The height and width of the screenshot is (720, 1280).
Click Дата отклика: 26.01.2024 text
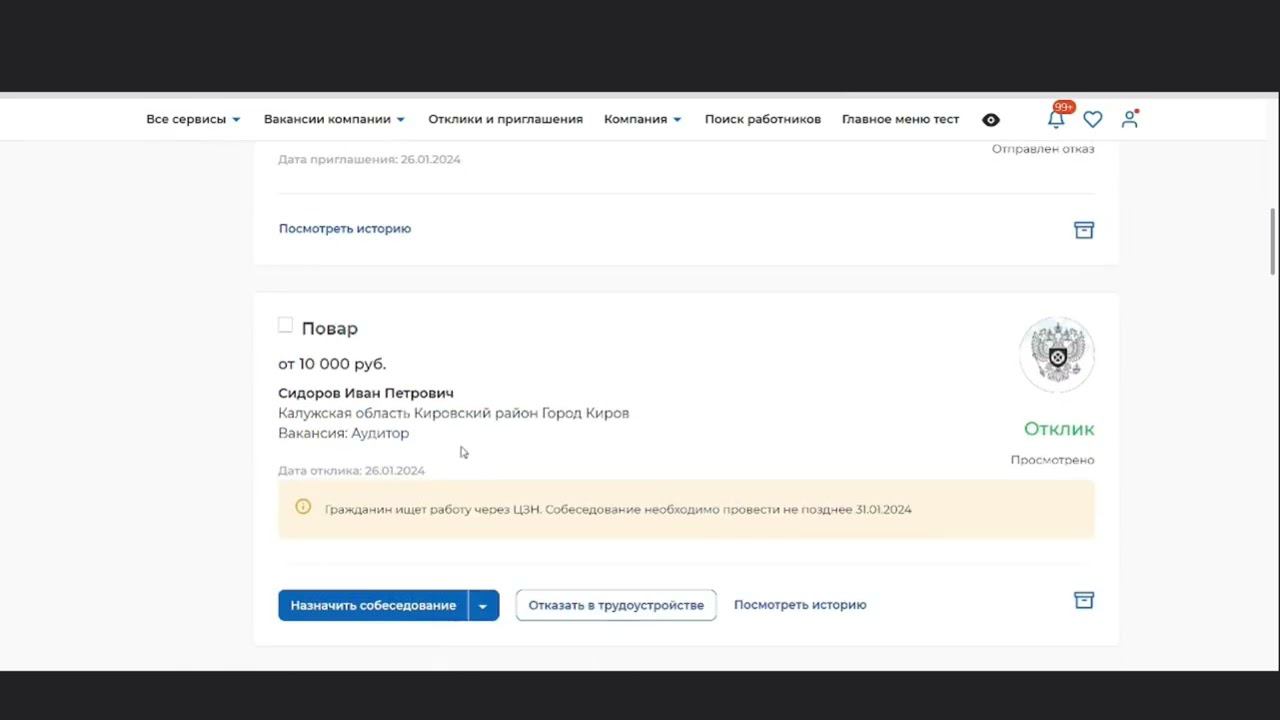point(351,470)
